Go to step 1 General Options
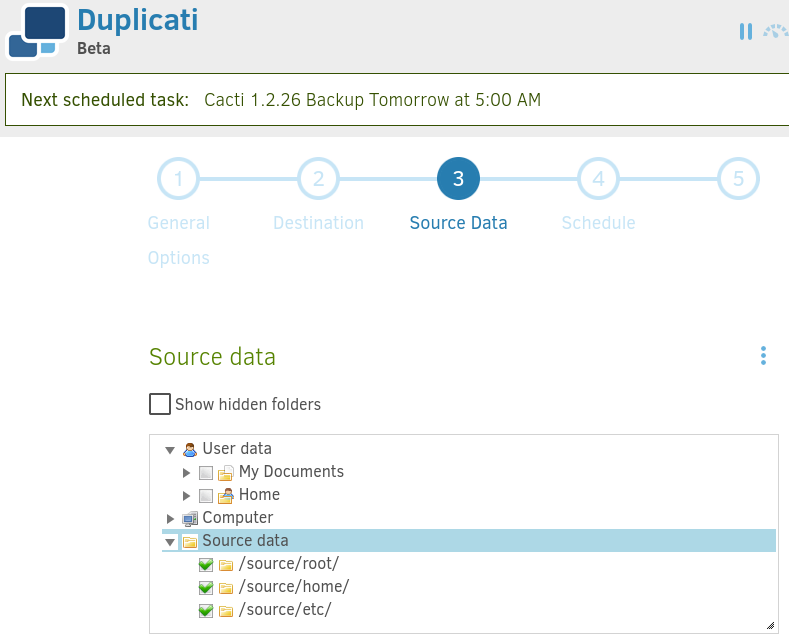 pyautogui.click(x=179, y=179)
